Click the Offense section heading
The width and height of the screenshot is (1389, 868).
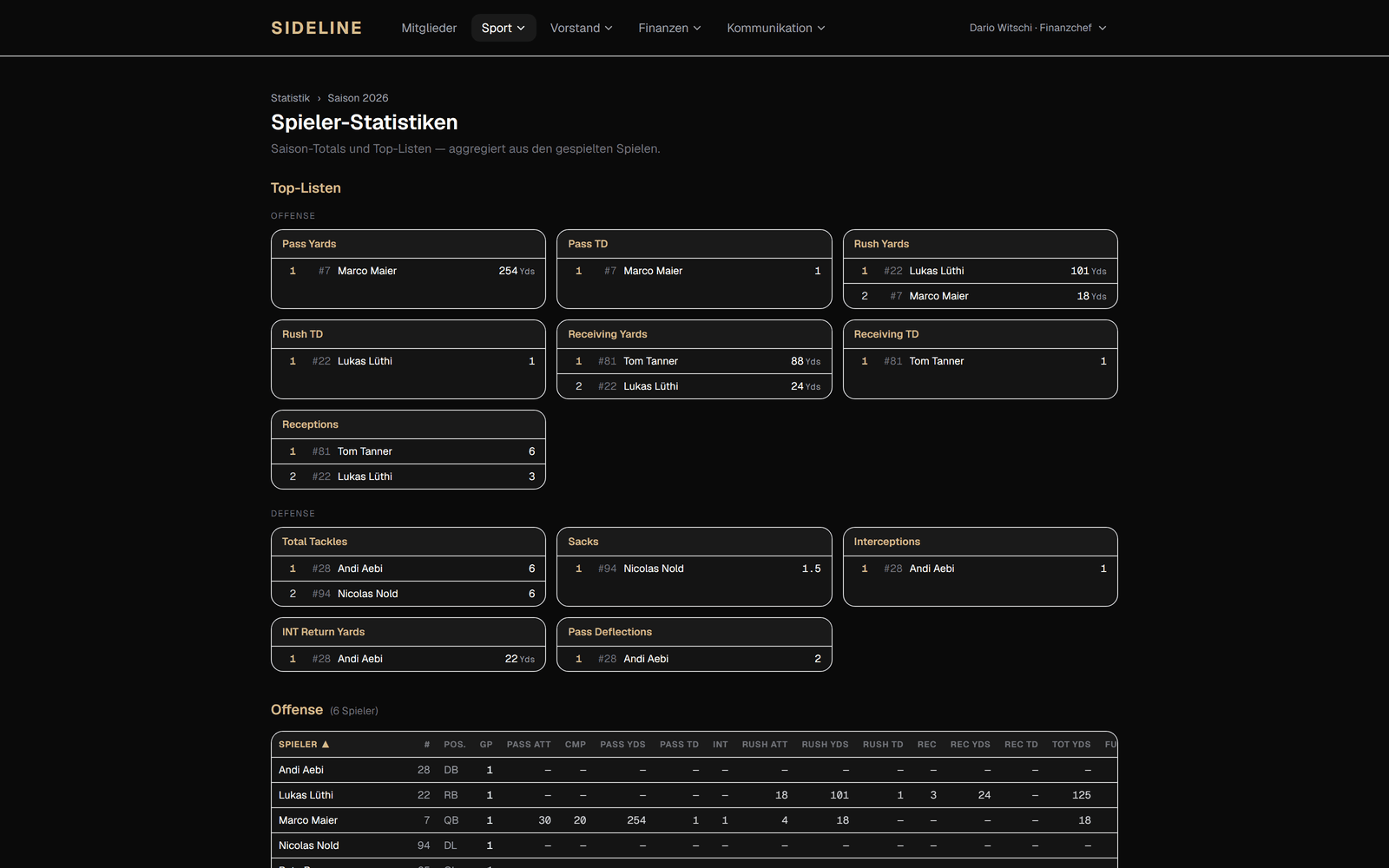click(297, 710)
